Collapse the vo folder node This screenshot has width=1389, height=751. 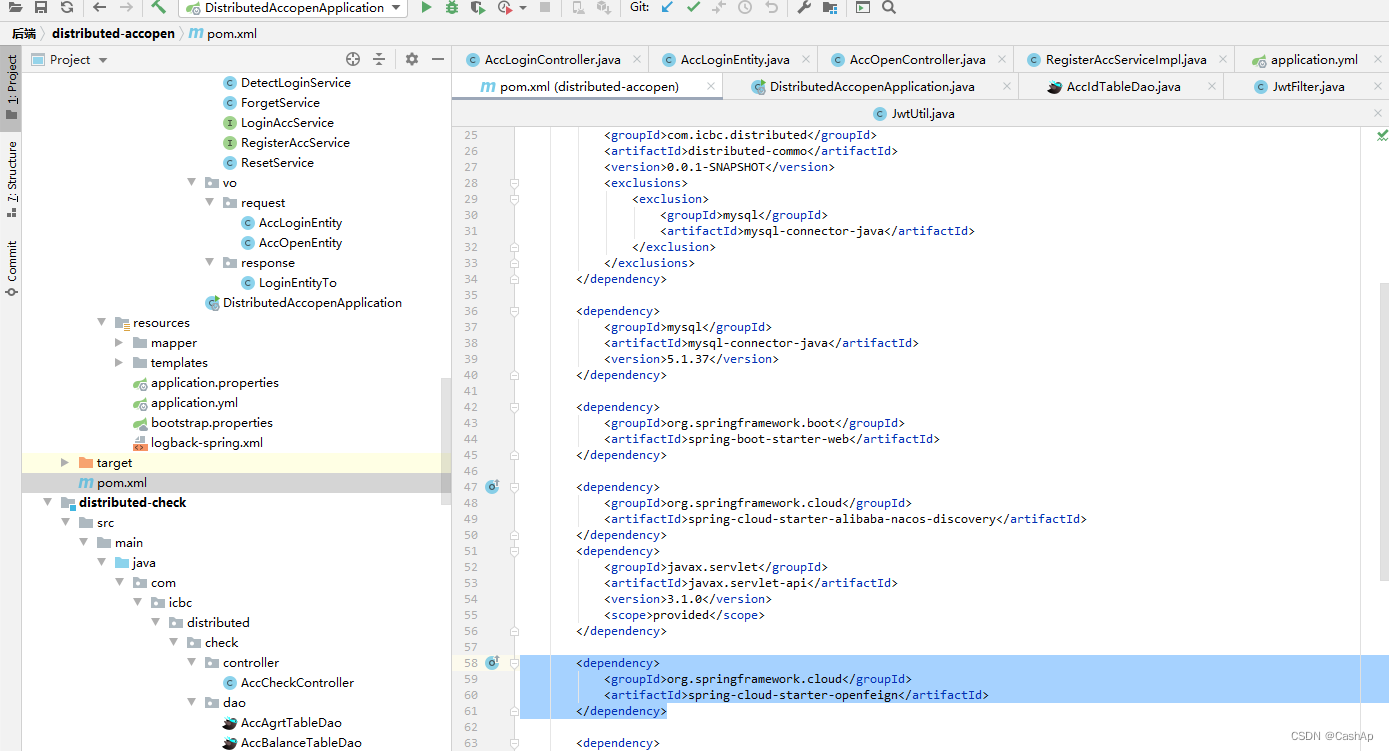tap(192, 183)
